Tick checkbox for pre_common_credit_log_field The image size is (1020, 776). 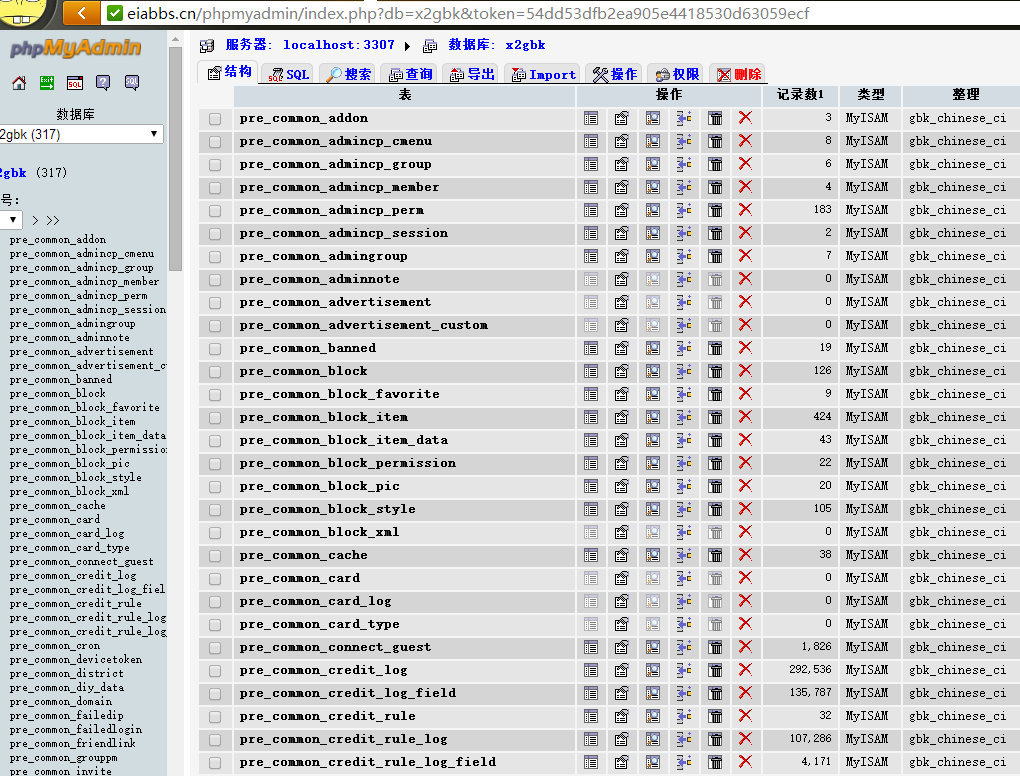215,694
